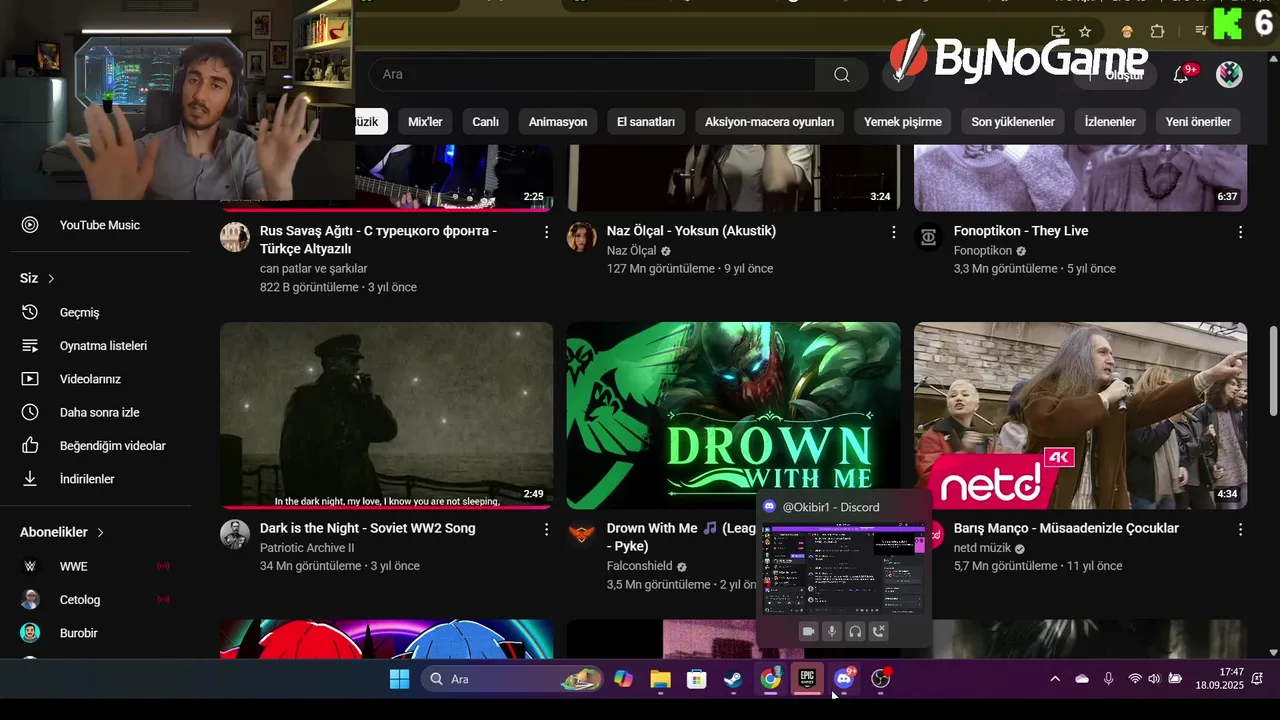1280x720 pixels.
Task: Open File Explorer from taskbar
Action: (660, 679)
